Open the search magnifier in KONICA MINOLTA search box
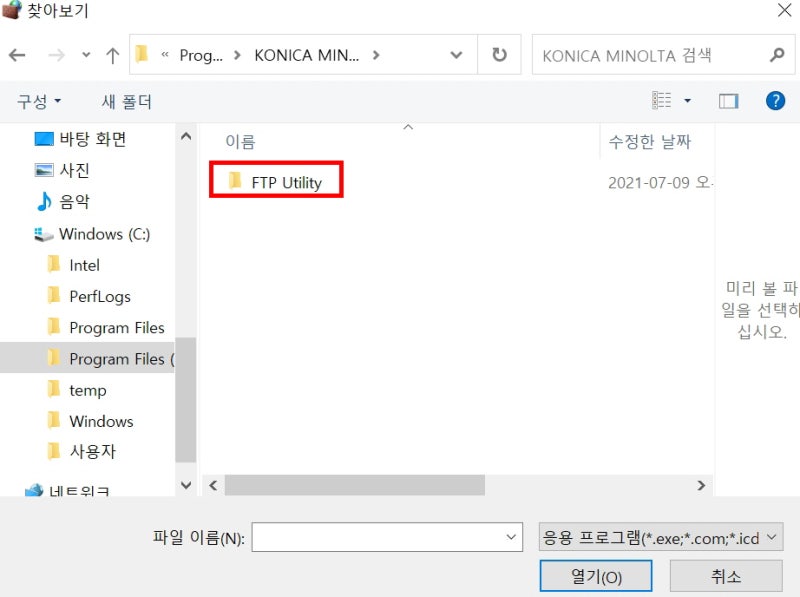800x597 pixels. coord(778,55)
